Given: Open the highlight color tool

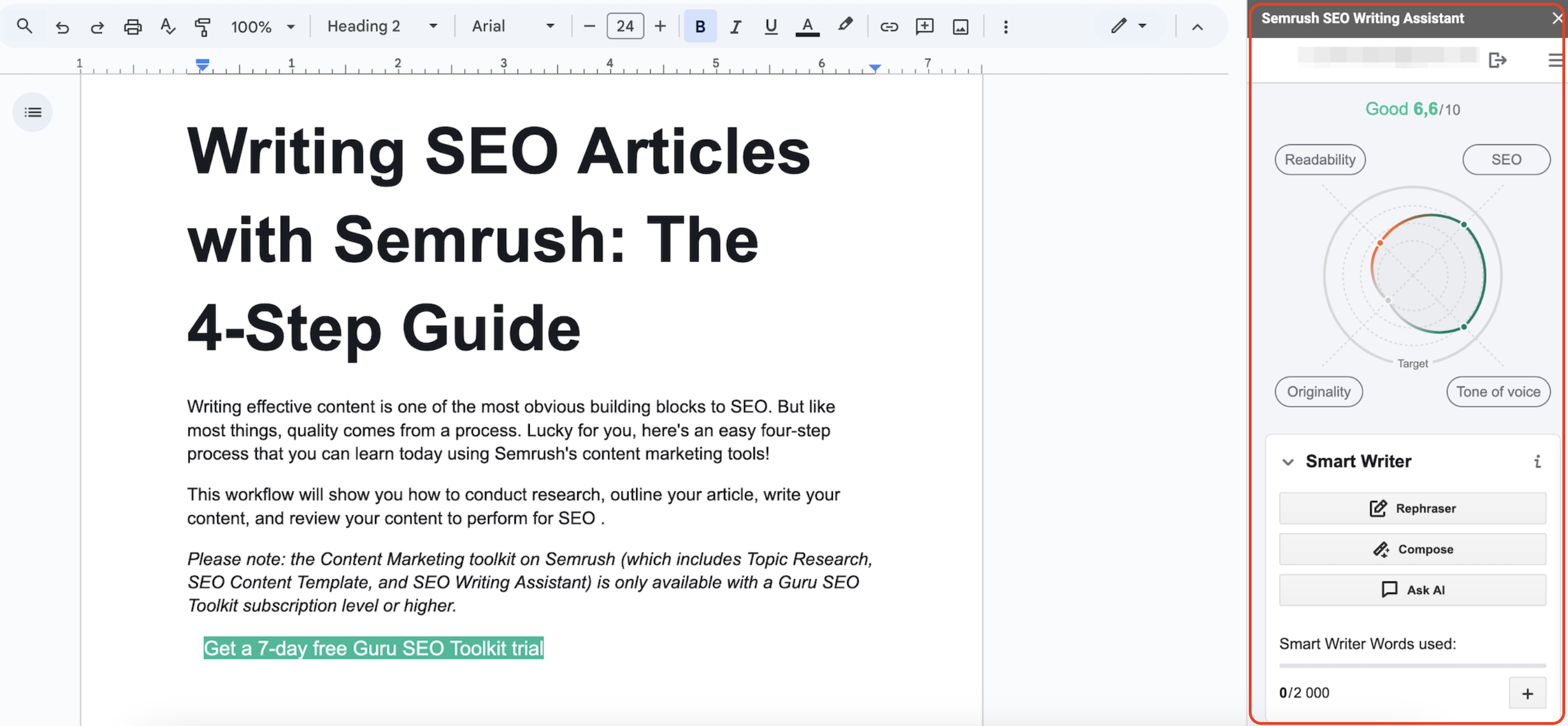Looking at the screenshot, I should (845, 26).
